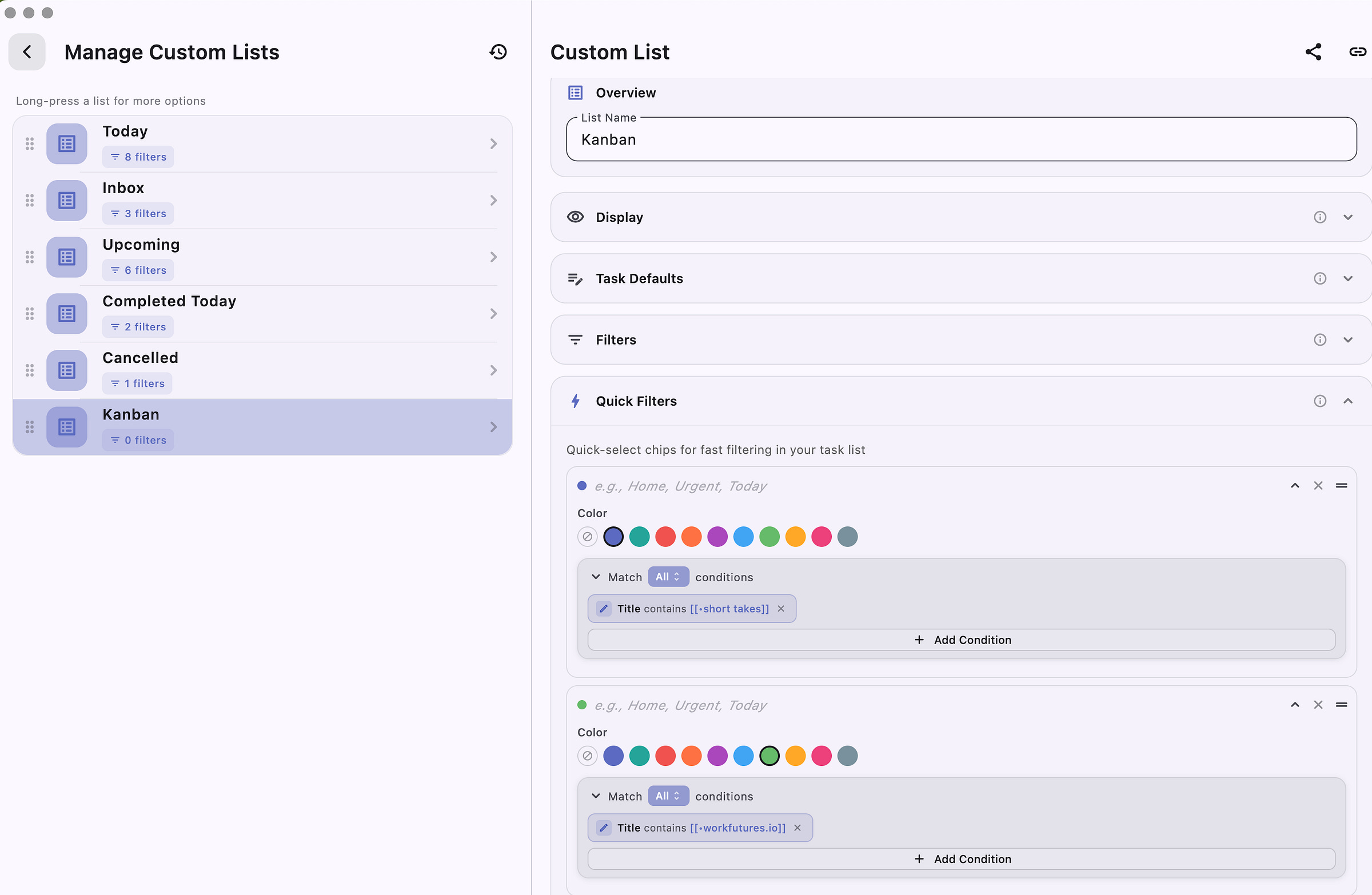The image size is (1372, 895).
Task: Click Add Condition in first filter
Action: [x=961, y=640]
